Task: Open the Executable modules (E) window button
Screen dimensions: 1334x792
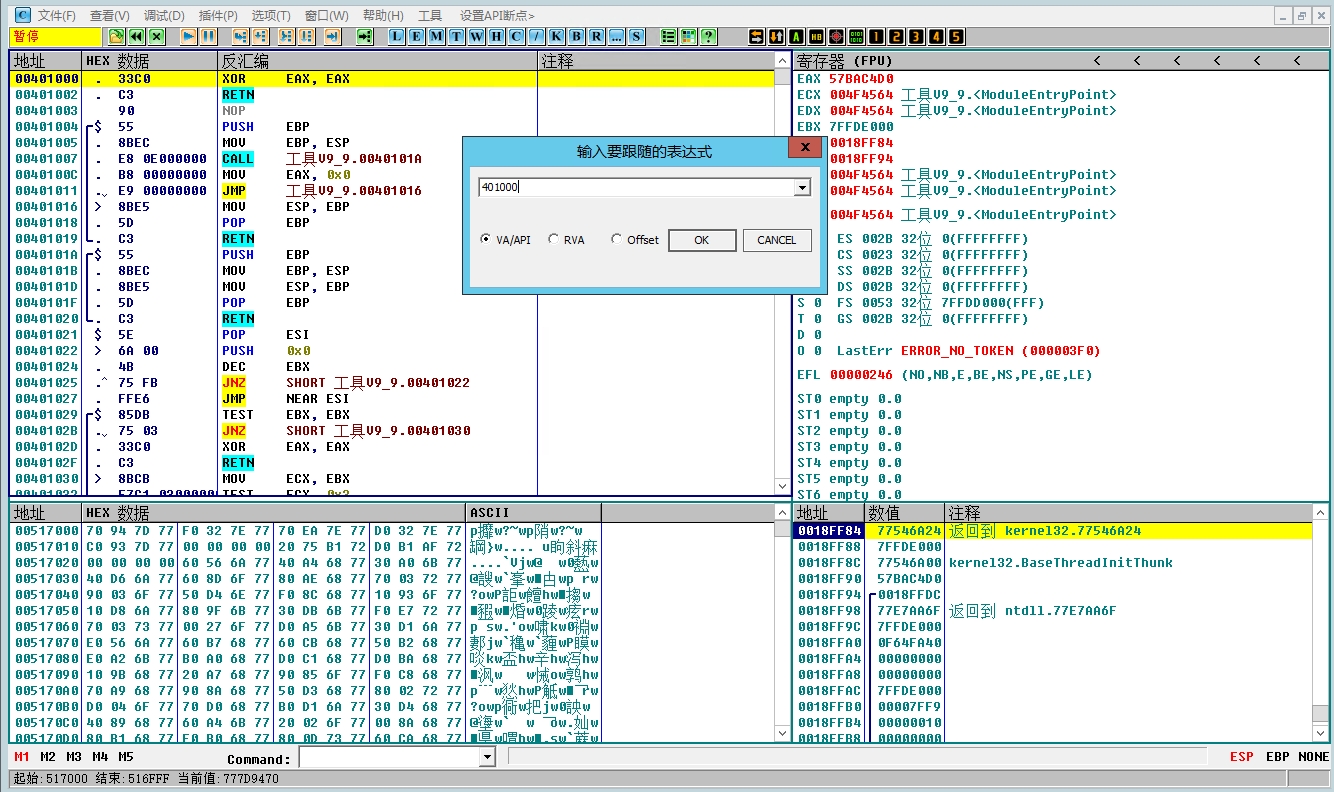Action: (x=416, y=36)
